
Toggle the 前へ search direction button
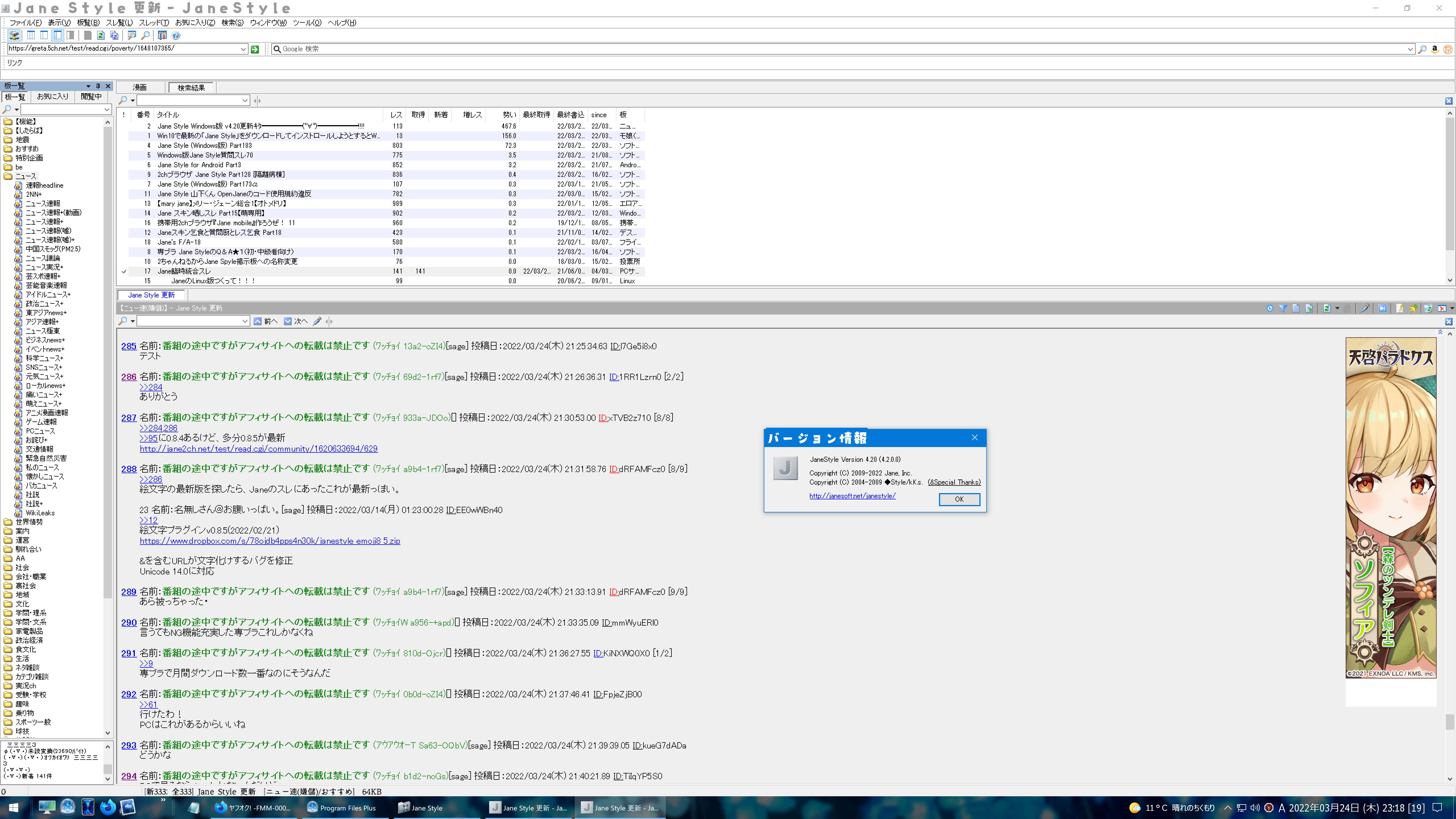point(265,321)
